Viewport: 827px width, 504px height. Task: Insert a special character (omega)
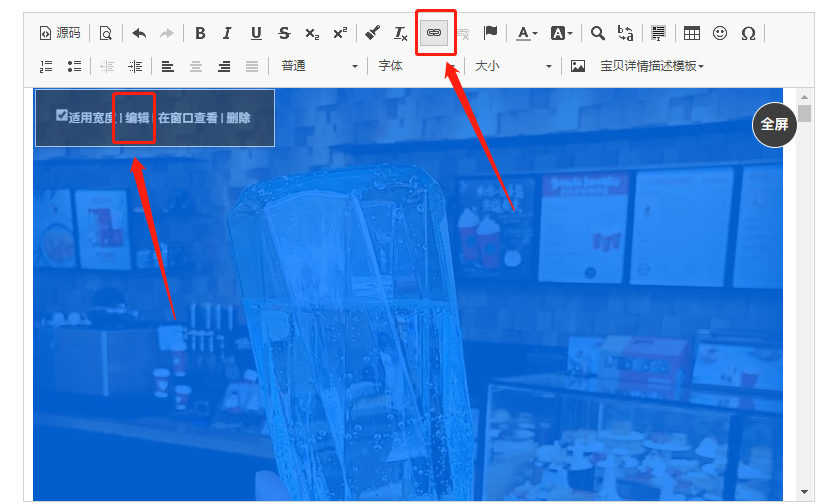tap(748, 33)
